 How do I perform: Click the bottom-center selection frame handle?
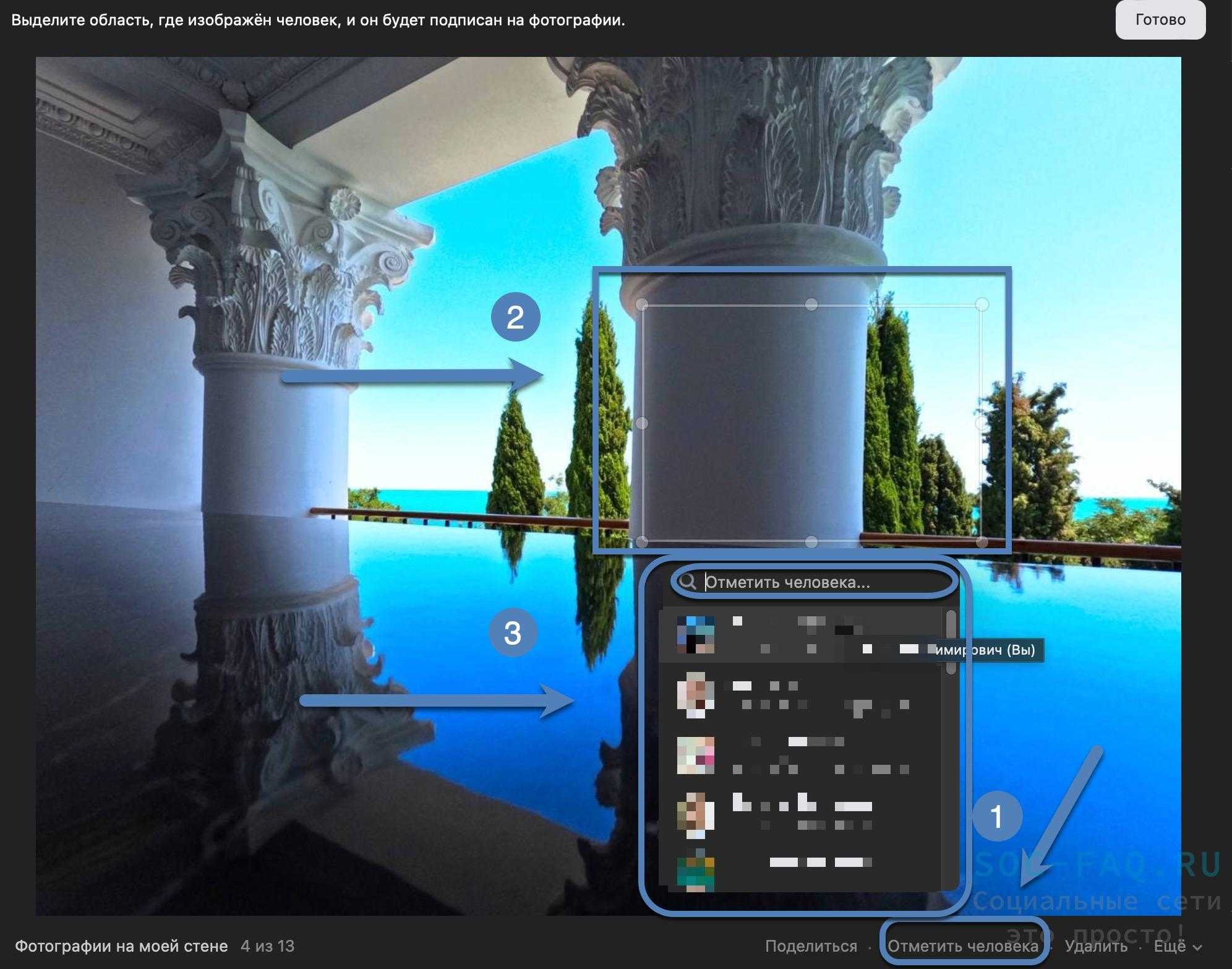[811, 542]
